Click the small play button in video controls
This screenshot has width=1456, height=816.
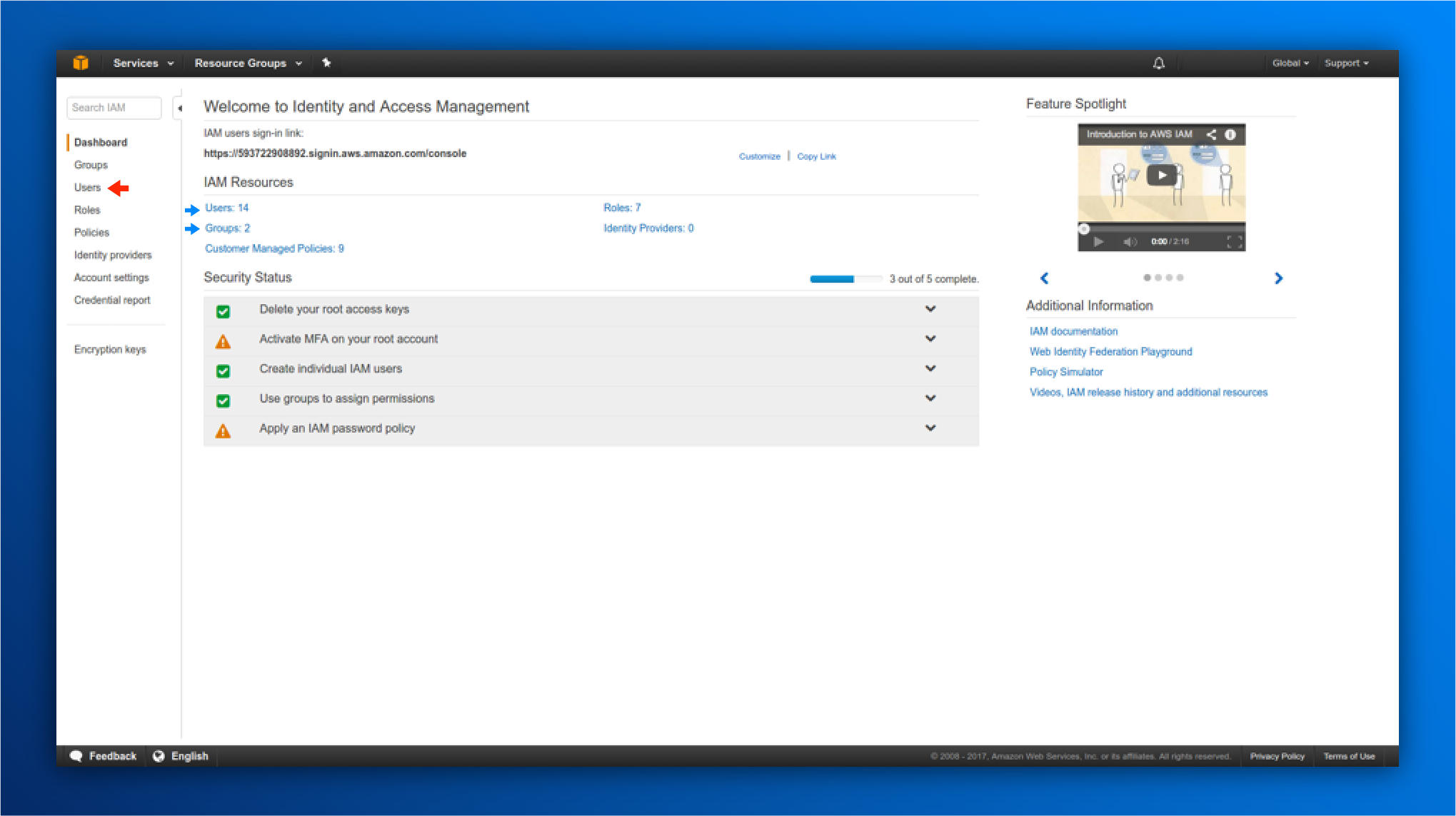(1098, 242)
